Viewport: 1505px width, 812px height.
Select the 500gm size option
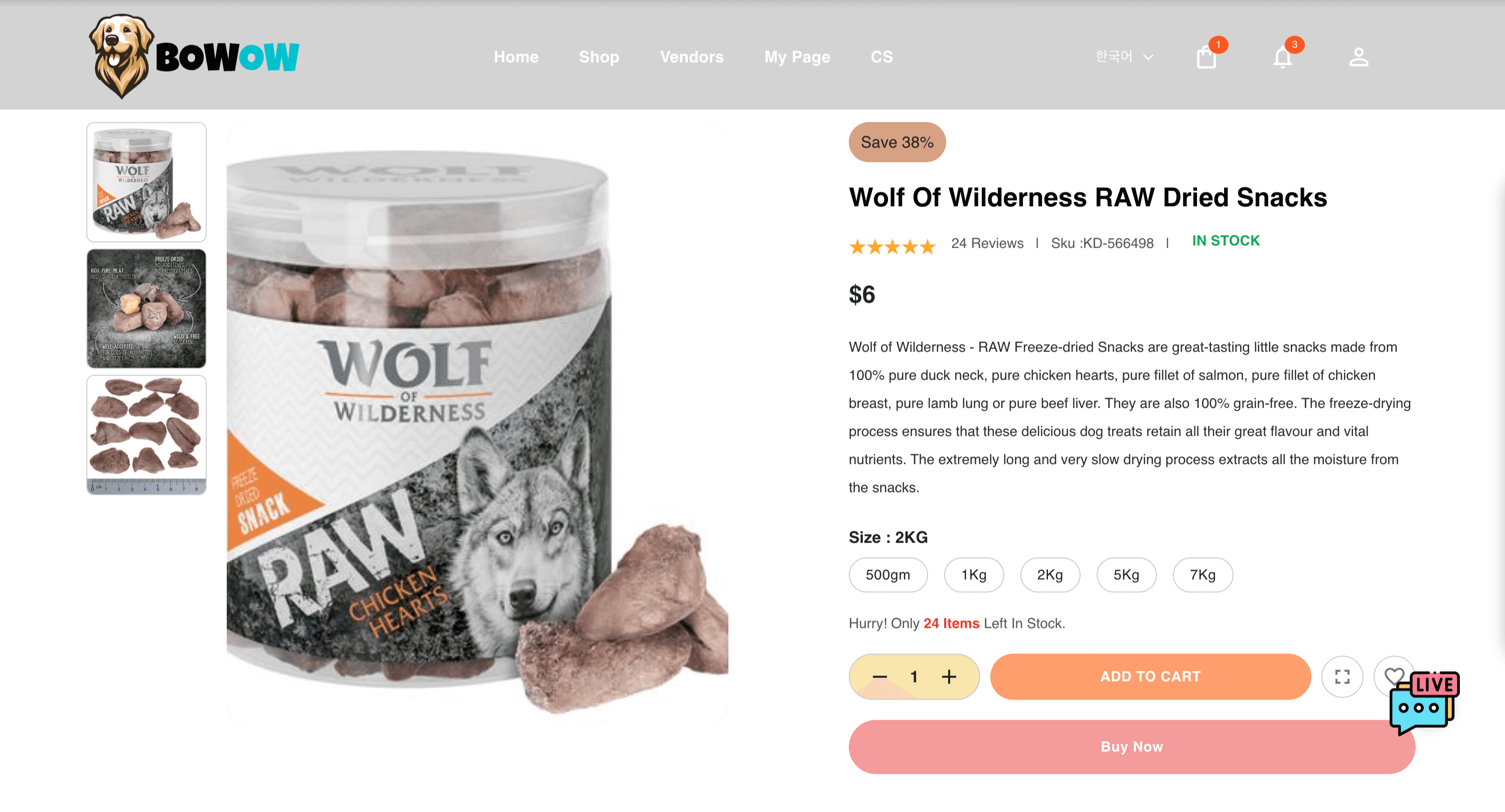pyautogui.click(x=887, y=575)
